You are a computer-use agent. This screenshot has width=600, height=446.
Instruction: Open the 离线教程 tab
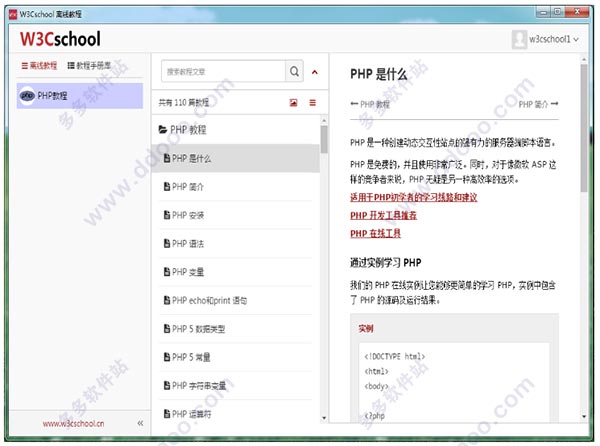click(39, 65)
